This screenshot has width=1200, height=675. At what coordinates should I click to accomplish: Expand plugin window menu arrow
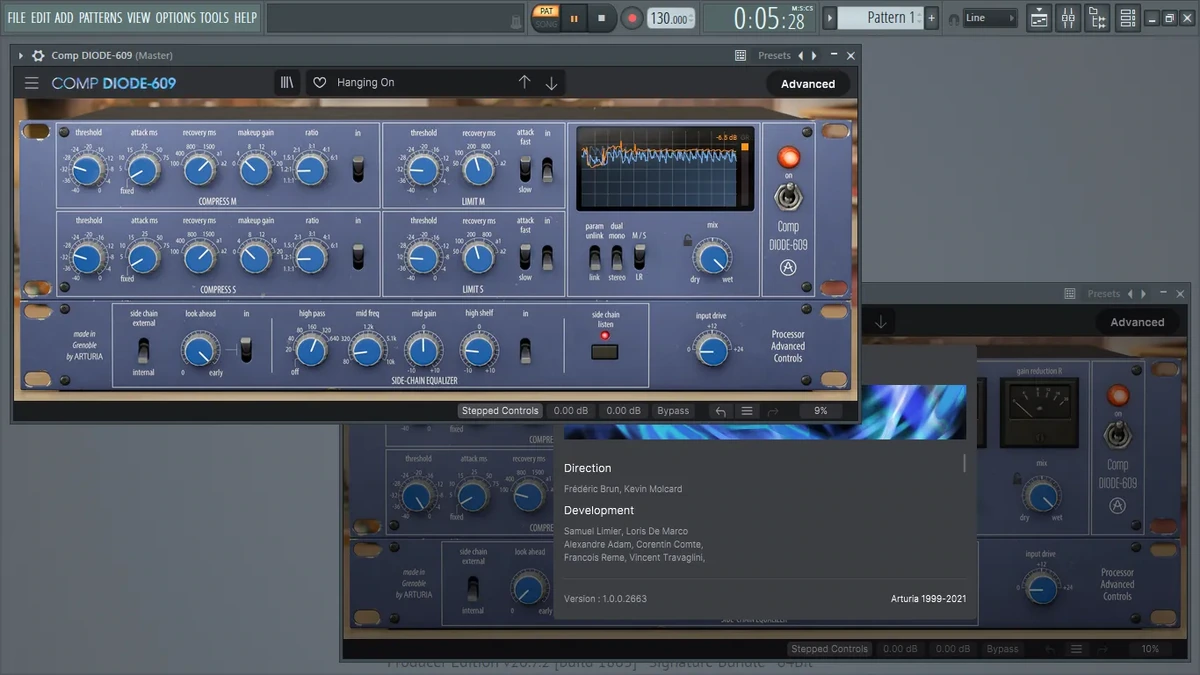(20, 56)
